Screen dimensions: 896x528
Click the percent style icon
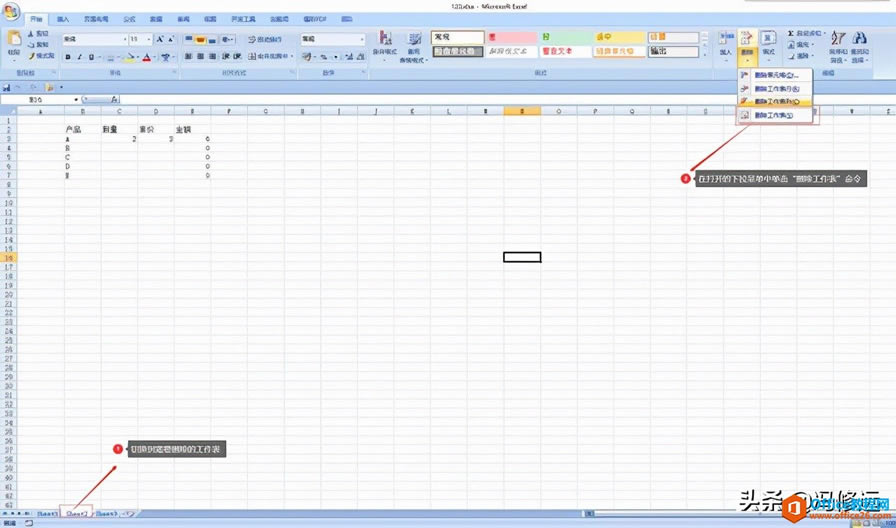pos(323,57)
